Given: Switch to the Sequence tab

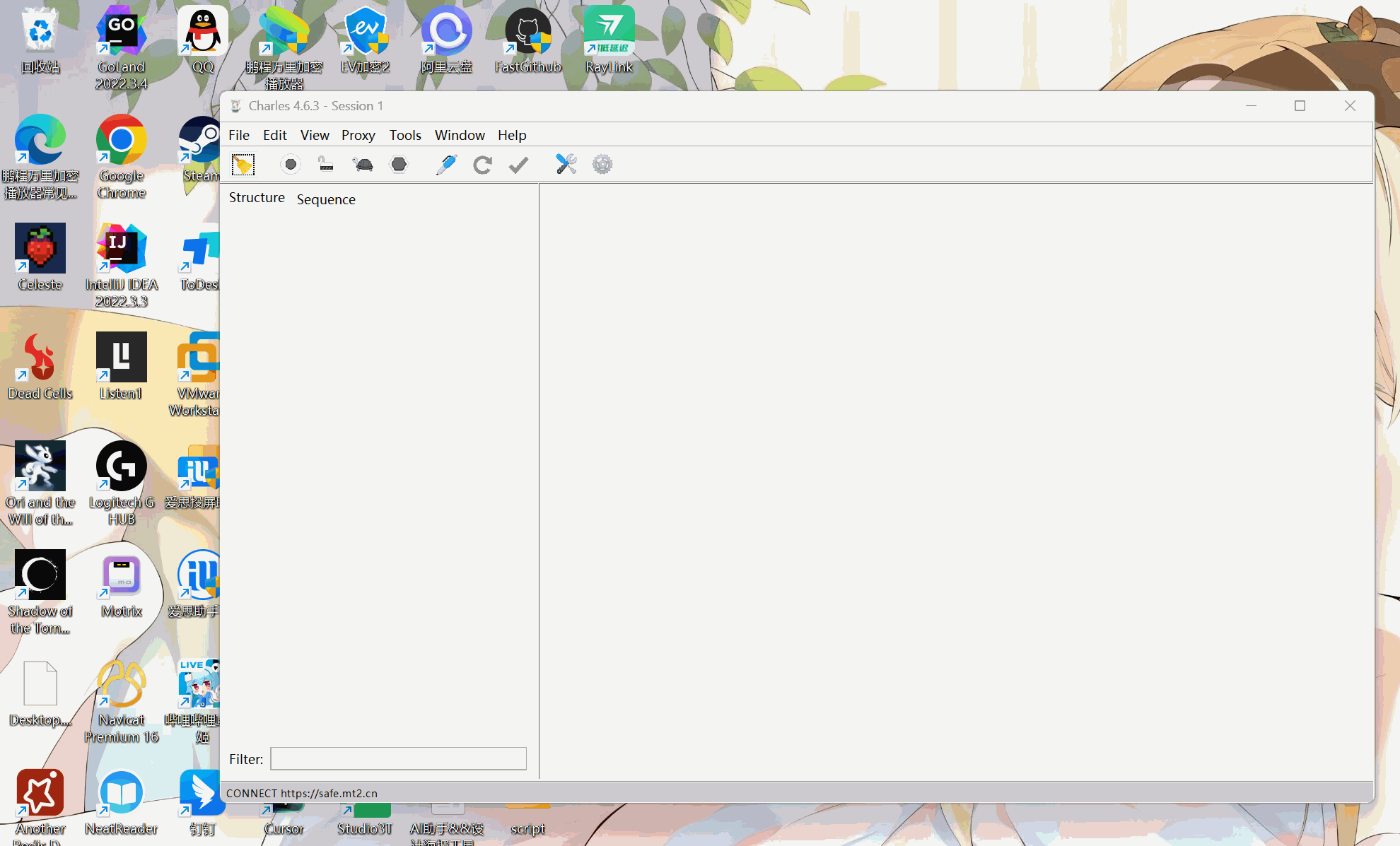Looking at the screenshot, I should [x=326, y=199].
